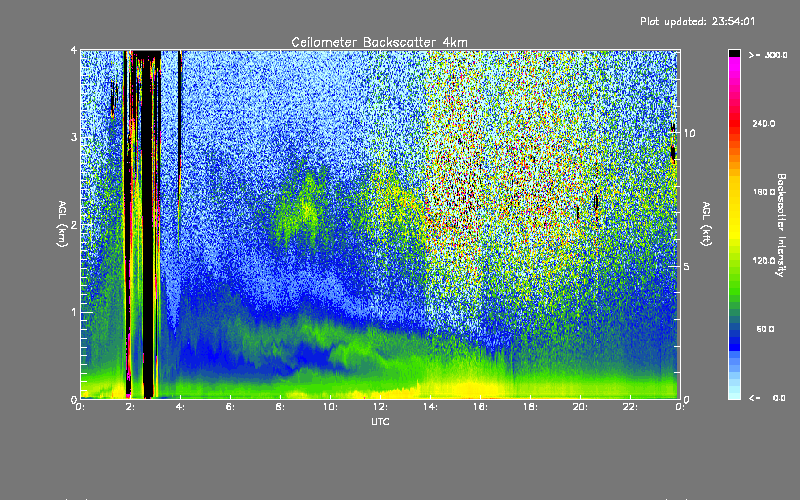Viewport: 800px width, 500px height.
Task: Click the '1' tick on AGL (km) axis
Action: [x=74, y=312]
